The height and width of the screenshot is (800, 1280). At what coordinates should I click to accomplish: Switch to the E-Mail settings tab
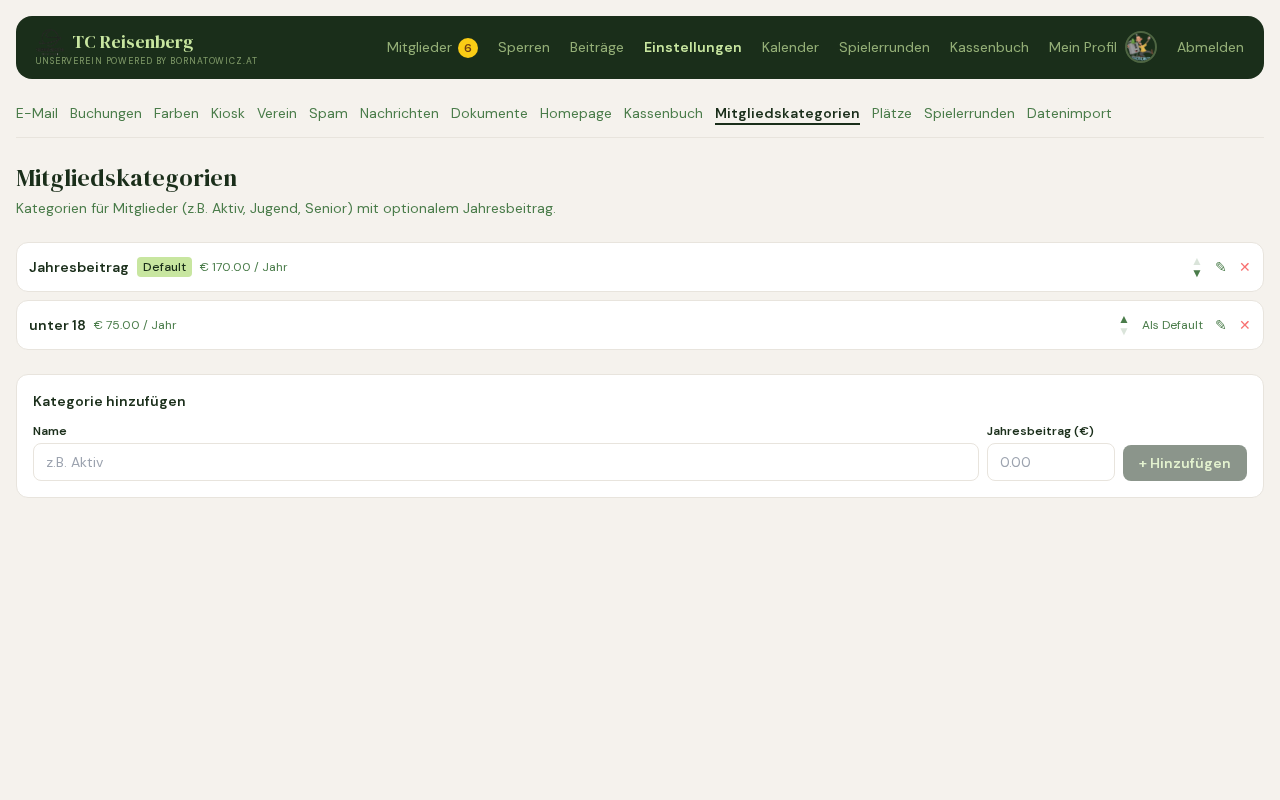[x=37, y=113]
